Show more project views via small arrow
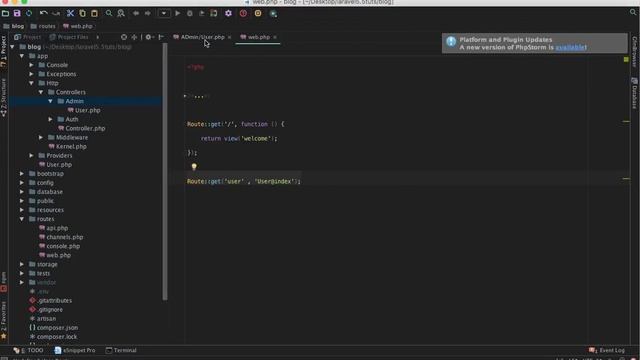 click(98, 37)
